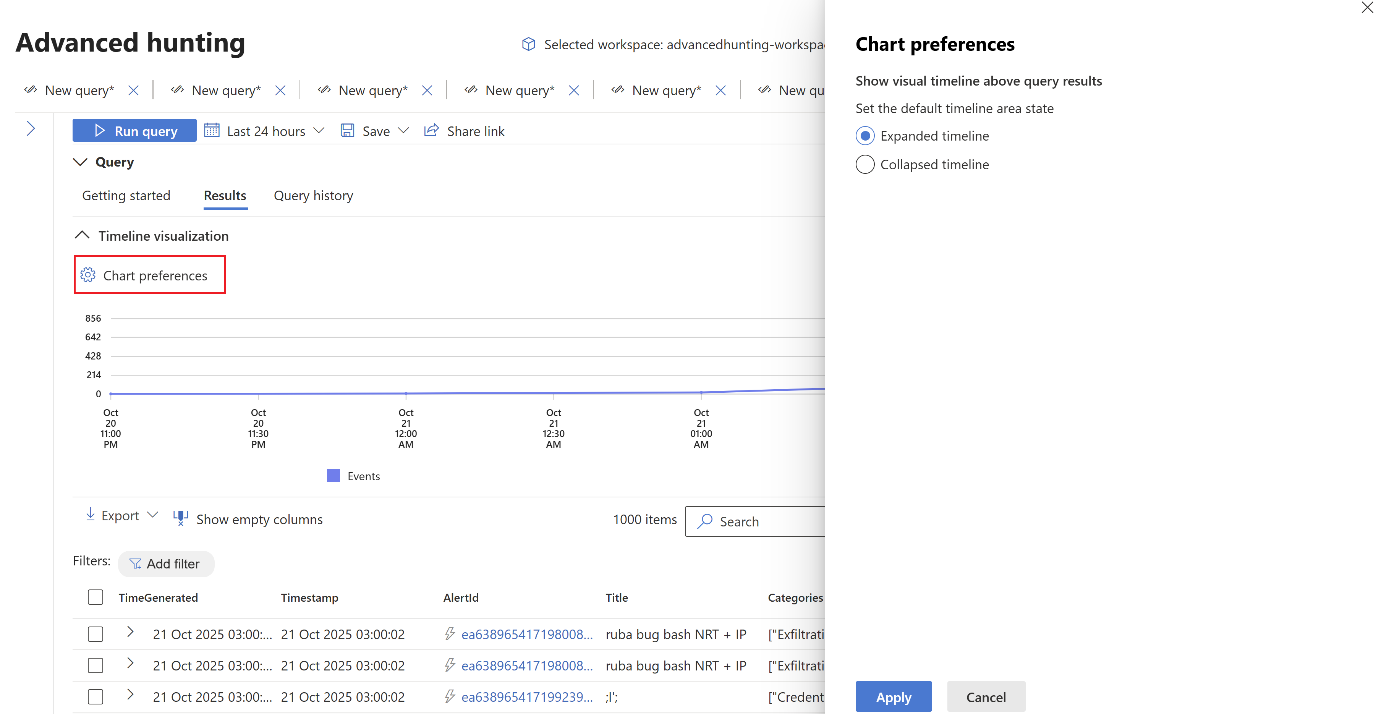Open the Getting started tab
1376x714 pixels.
pyautogui.click(x=126, y=196)
